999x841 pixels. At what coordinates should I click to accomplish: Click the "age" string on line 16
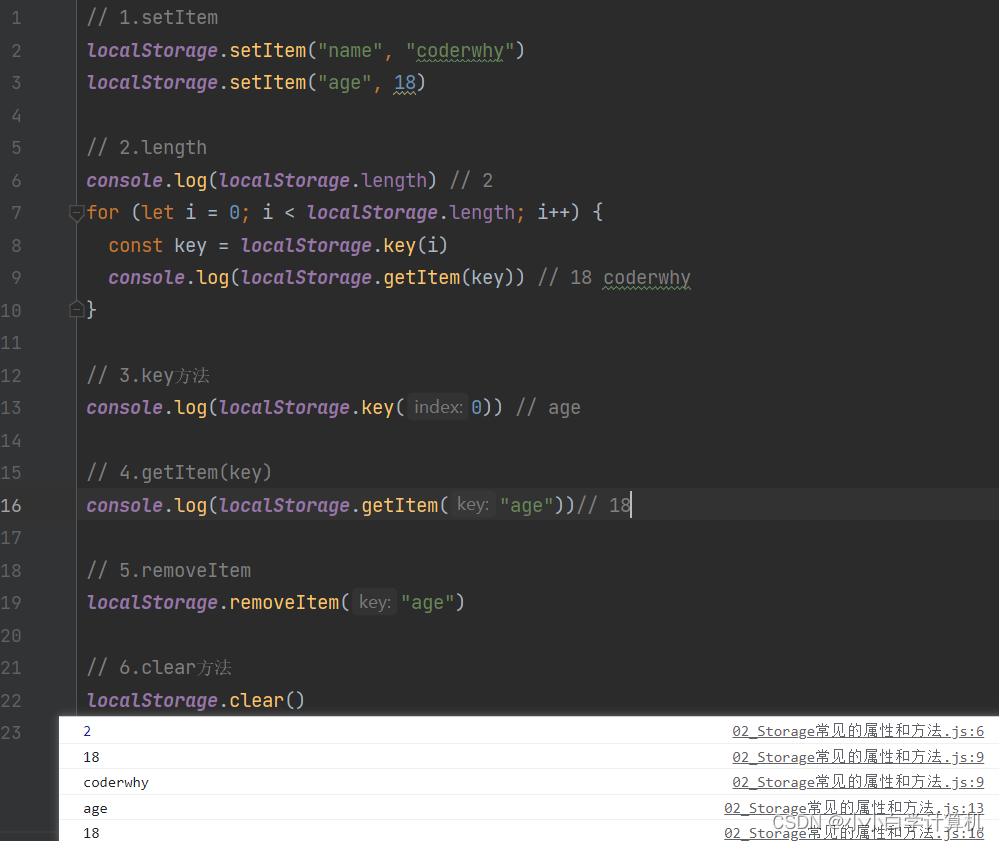[x=526, y=505]
